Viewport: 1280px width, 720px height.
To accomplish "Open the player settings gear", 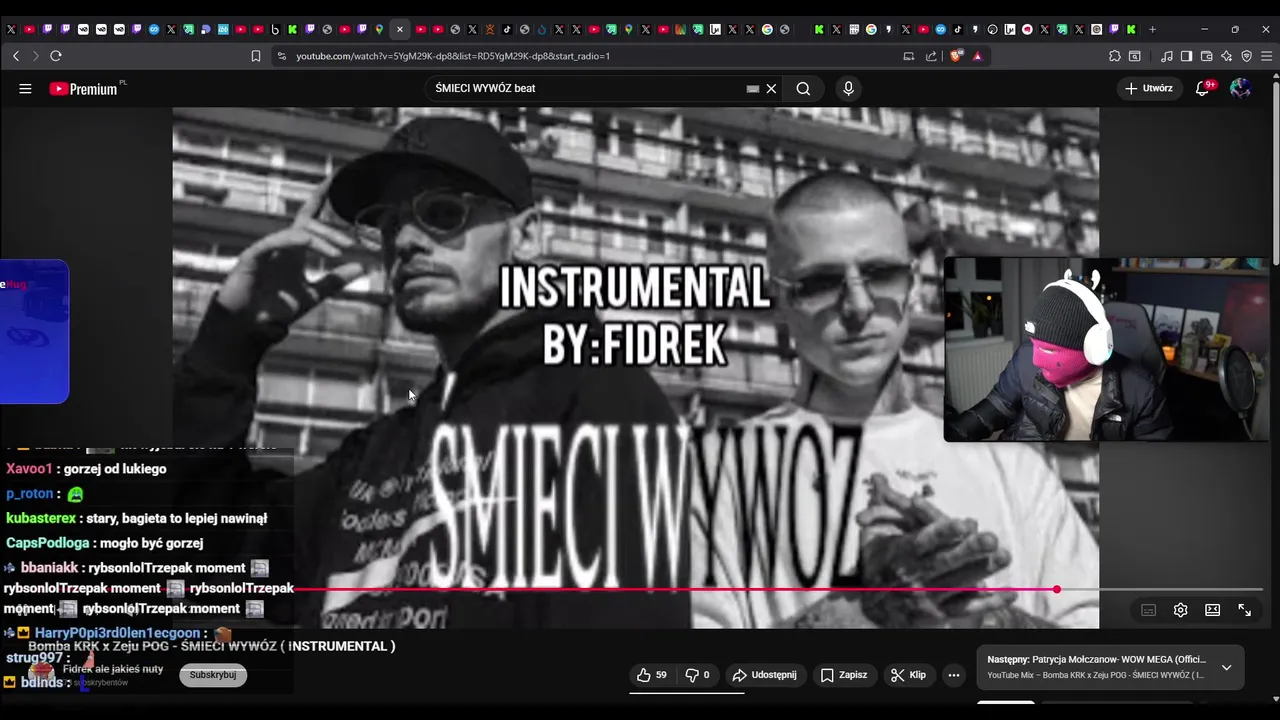I will (x=1180, y=610).
